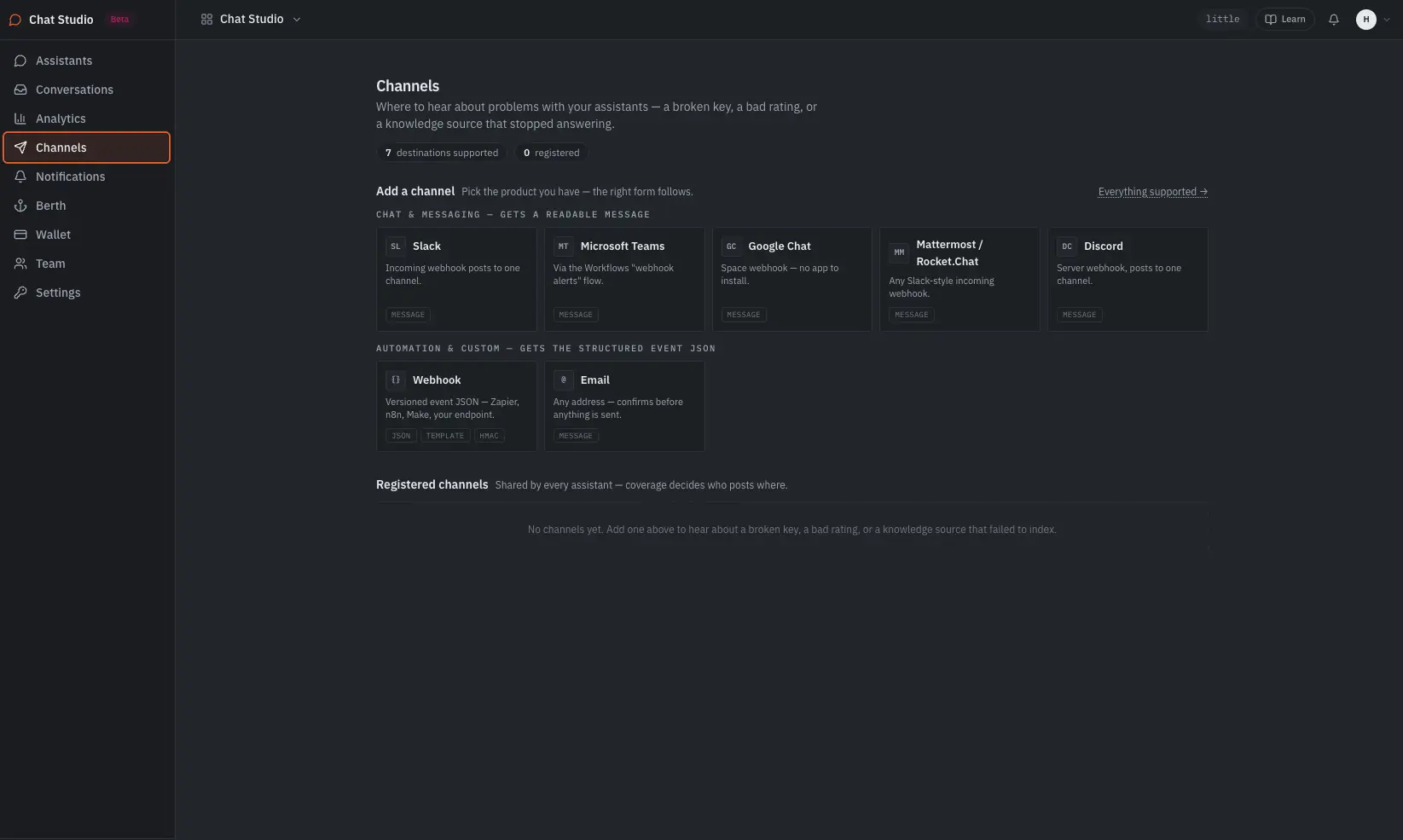The width and height of the screenshot is (1403, 840).
Task: Click the Learn book icon
Action: tap(1271, 20)
